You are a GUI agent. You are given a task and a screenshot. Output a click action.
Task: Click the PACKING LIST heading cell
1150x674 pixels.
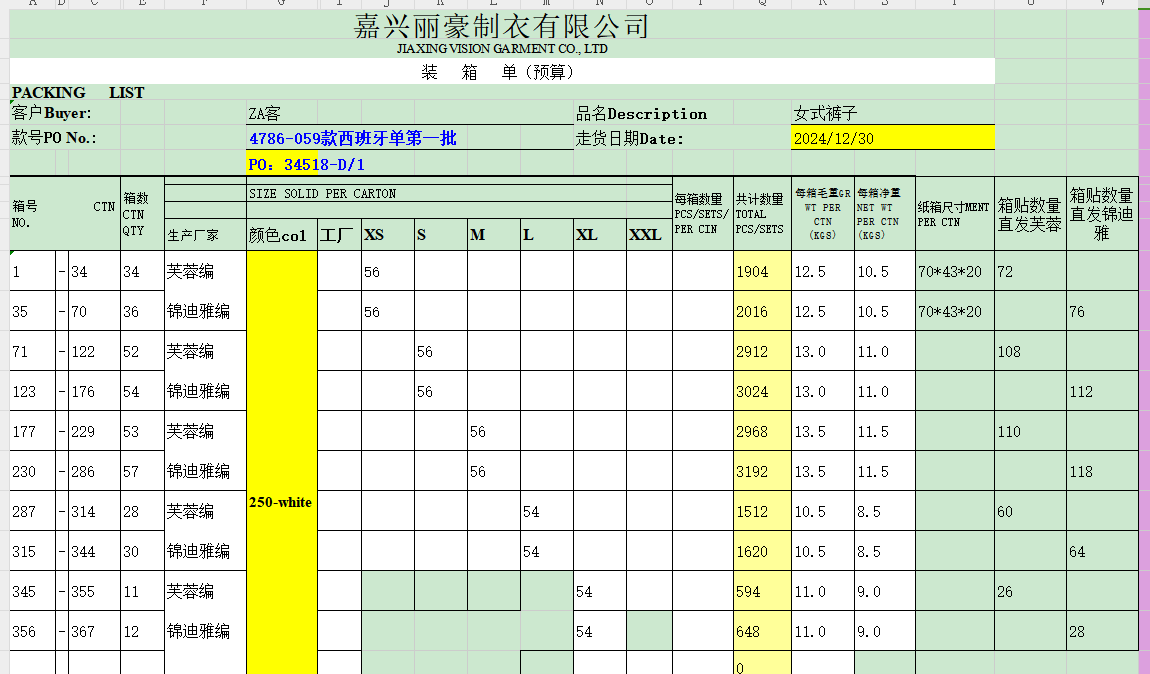point(78,93)
